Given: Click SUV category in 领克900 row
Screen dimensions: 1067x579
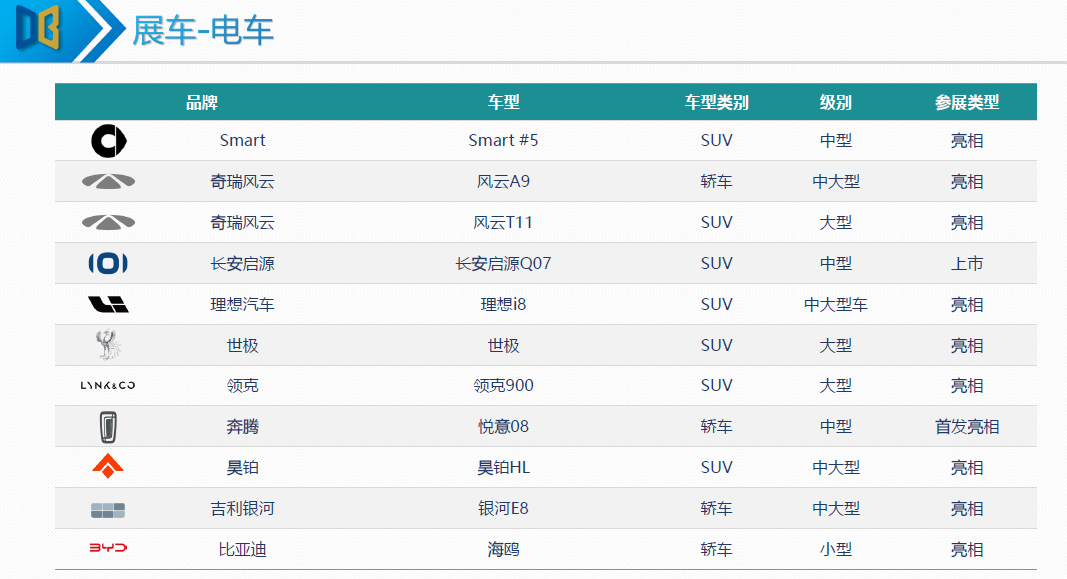Looking at the screenshot, I should (717, 386).
